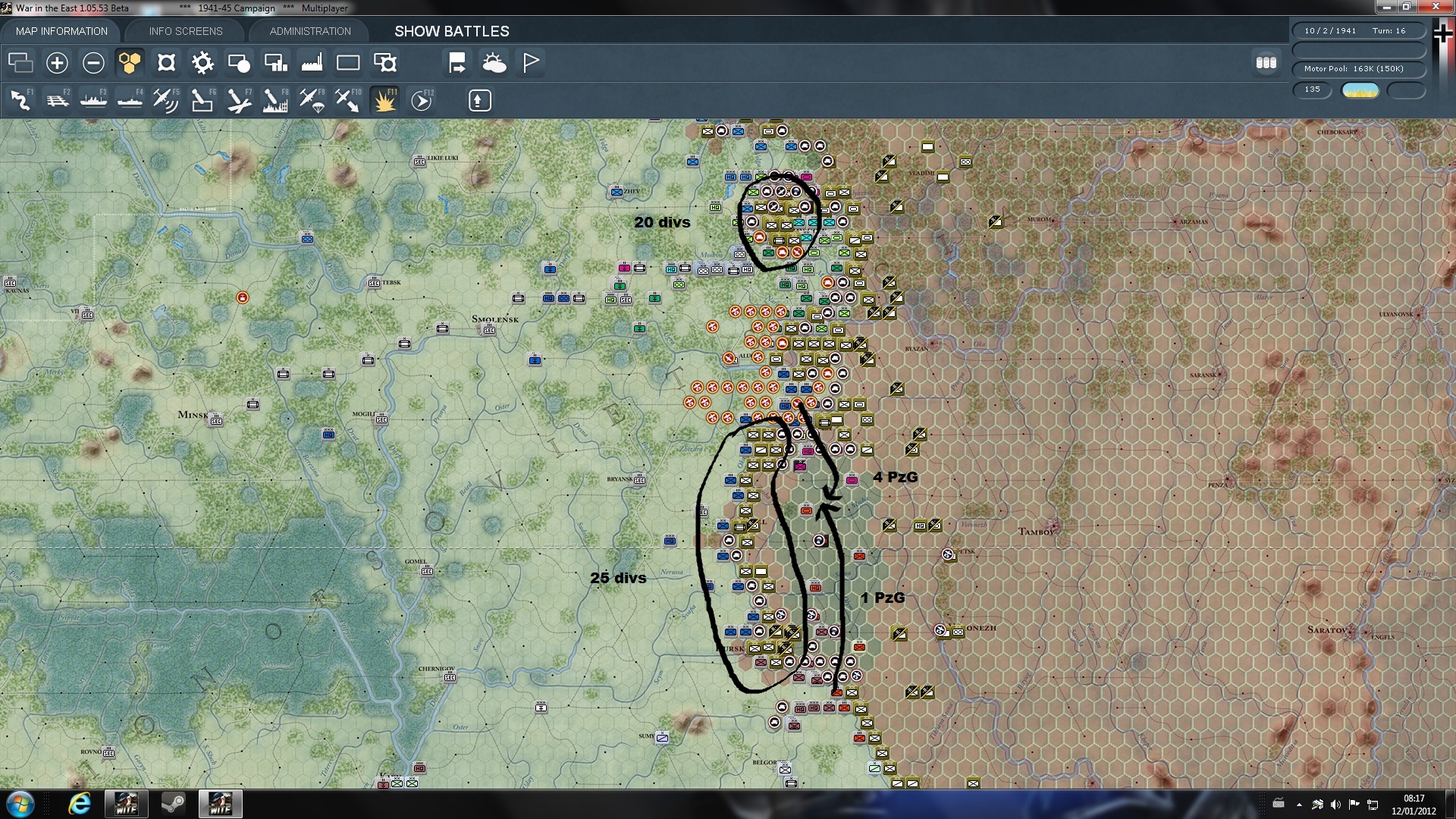Open the Steam taskbar icon
This screenshot has height=819, width=1456.
coord(173,804)
